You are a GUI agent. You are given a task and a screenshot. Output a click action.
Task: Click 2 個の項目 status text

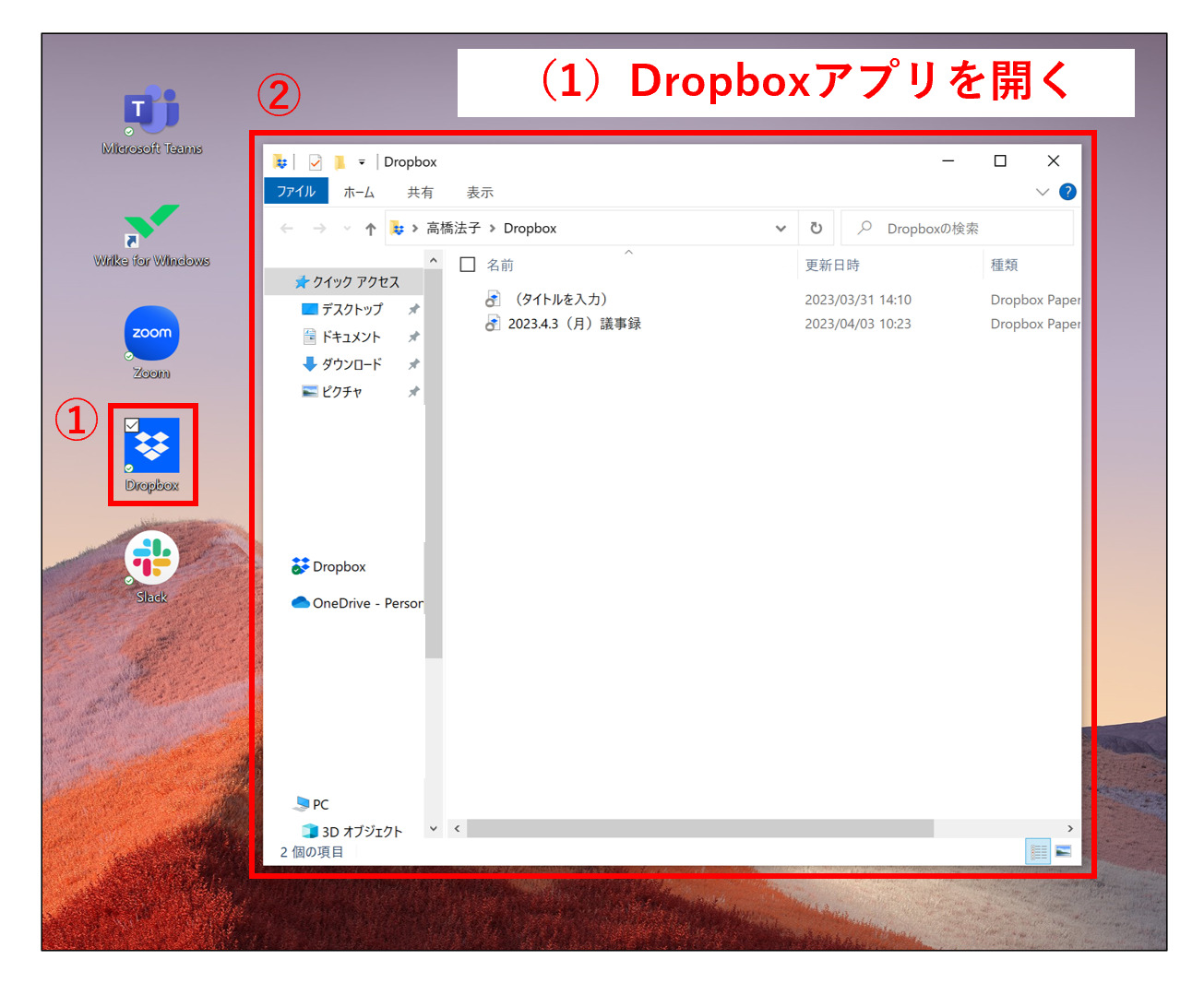pyautogui.click(x=312, y=852)
